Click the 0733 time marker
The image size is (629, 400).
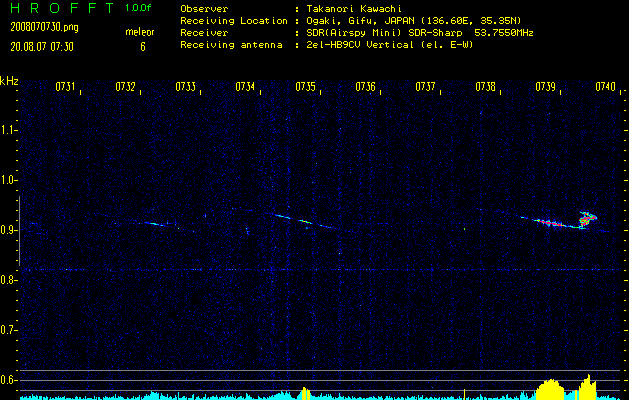tap(186, 87)
